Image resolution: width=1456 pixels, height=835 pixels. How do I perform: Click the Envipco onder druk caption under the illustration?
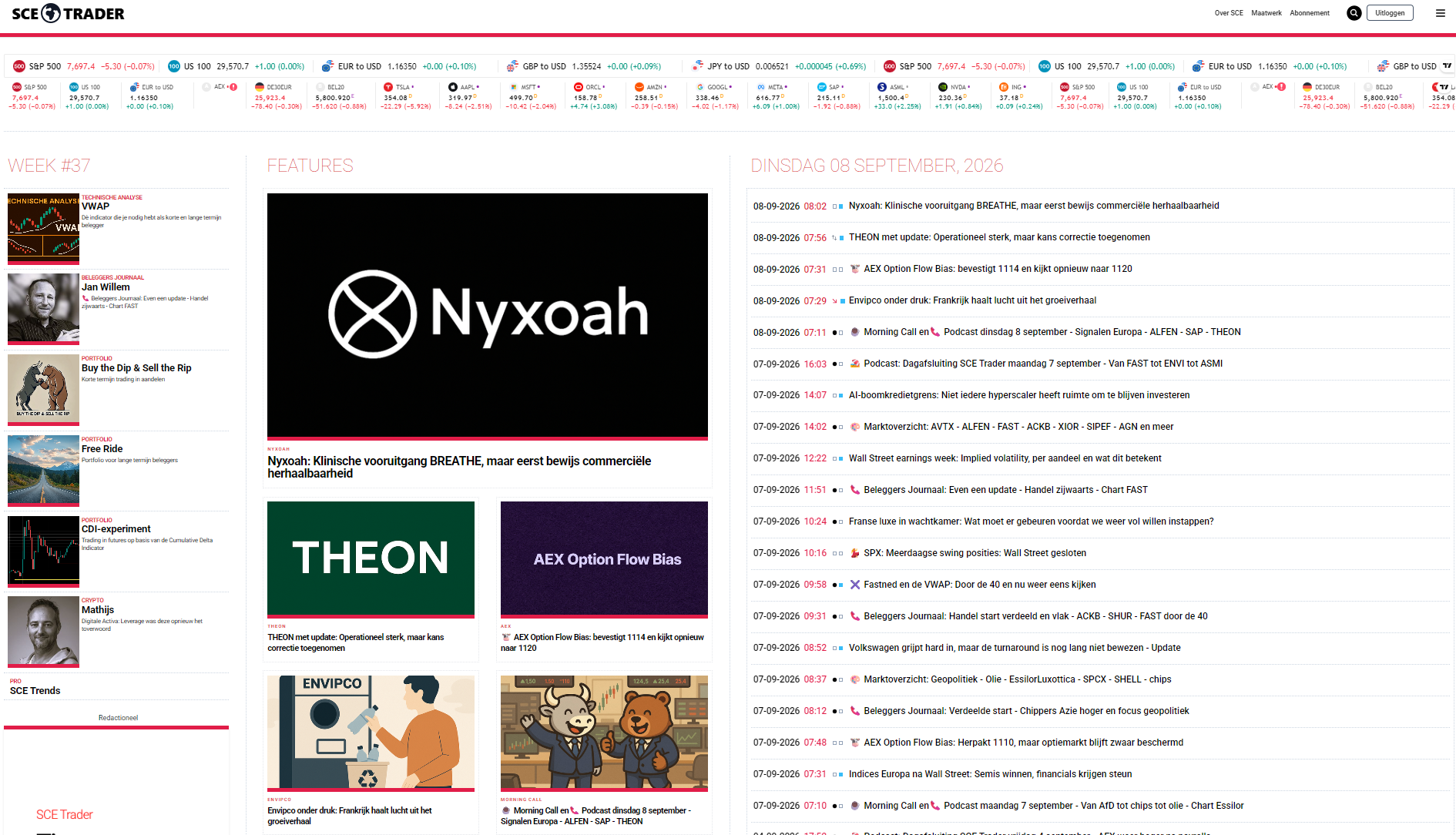click(x=350, y=816)
